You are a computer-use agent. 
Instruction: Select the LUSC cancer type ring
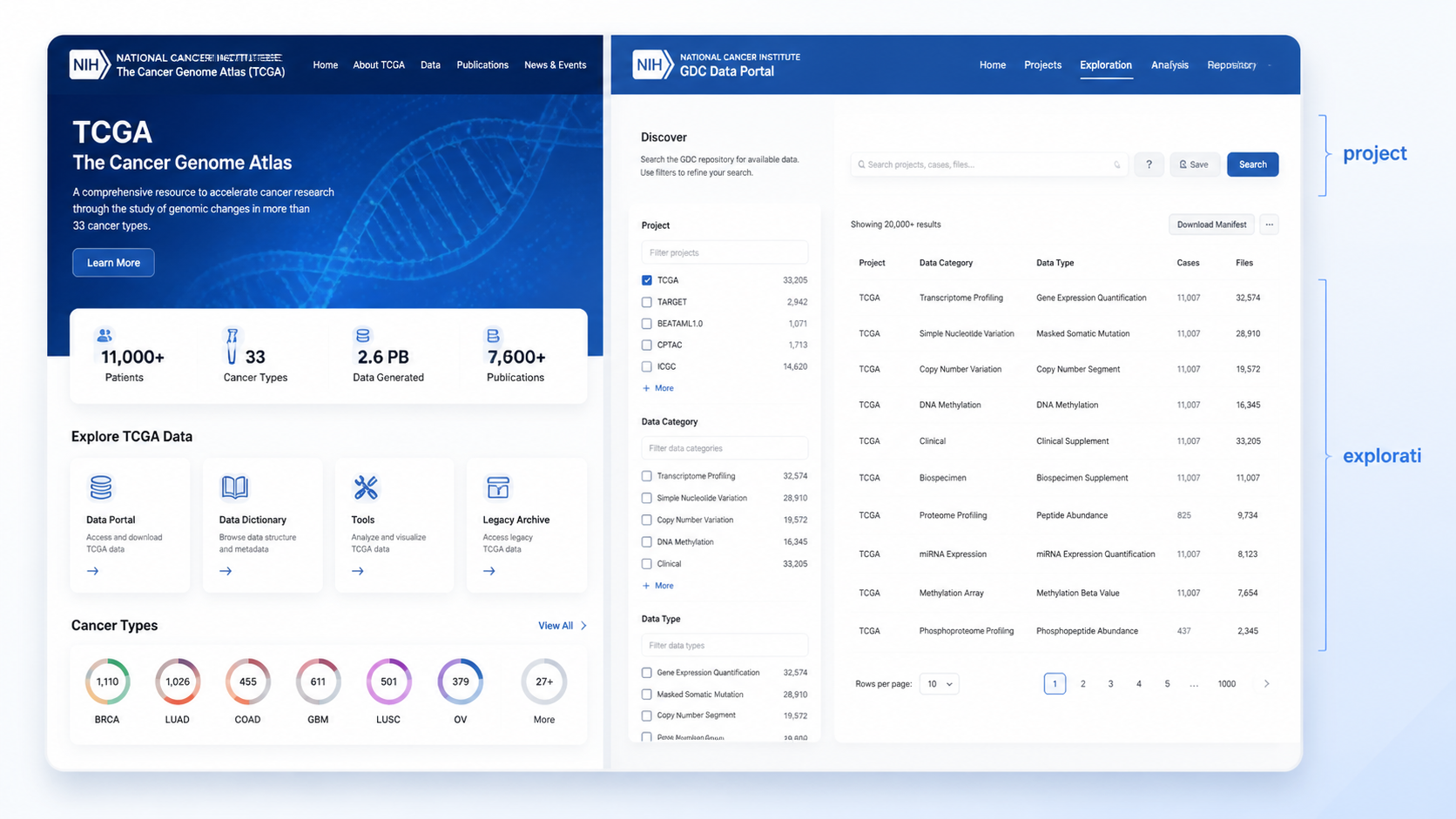tap(388, 681)
